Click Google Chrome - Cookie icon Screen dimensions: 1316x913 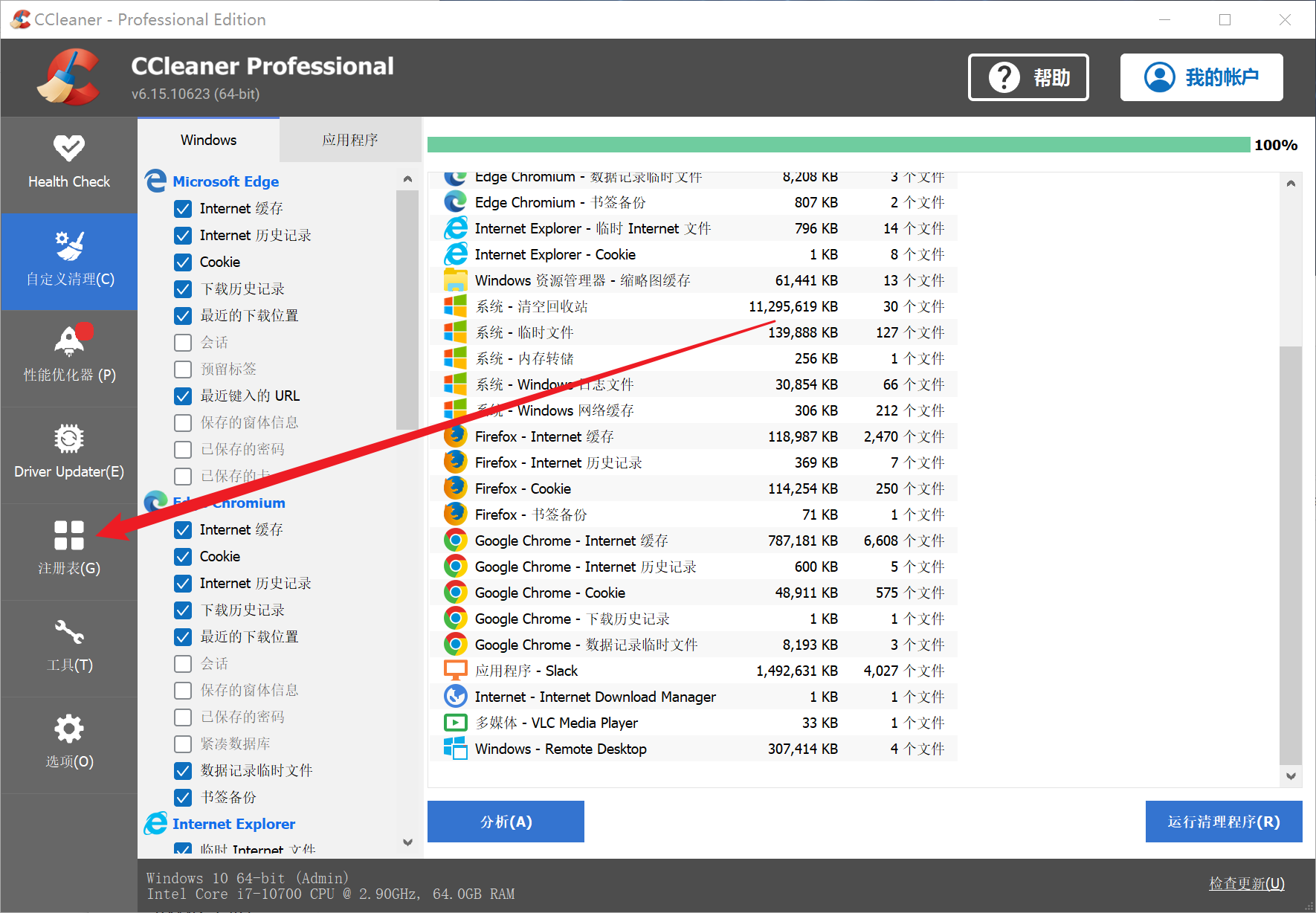point(455,592)
